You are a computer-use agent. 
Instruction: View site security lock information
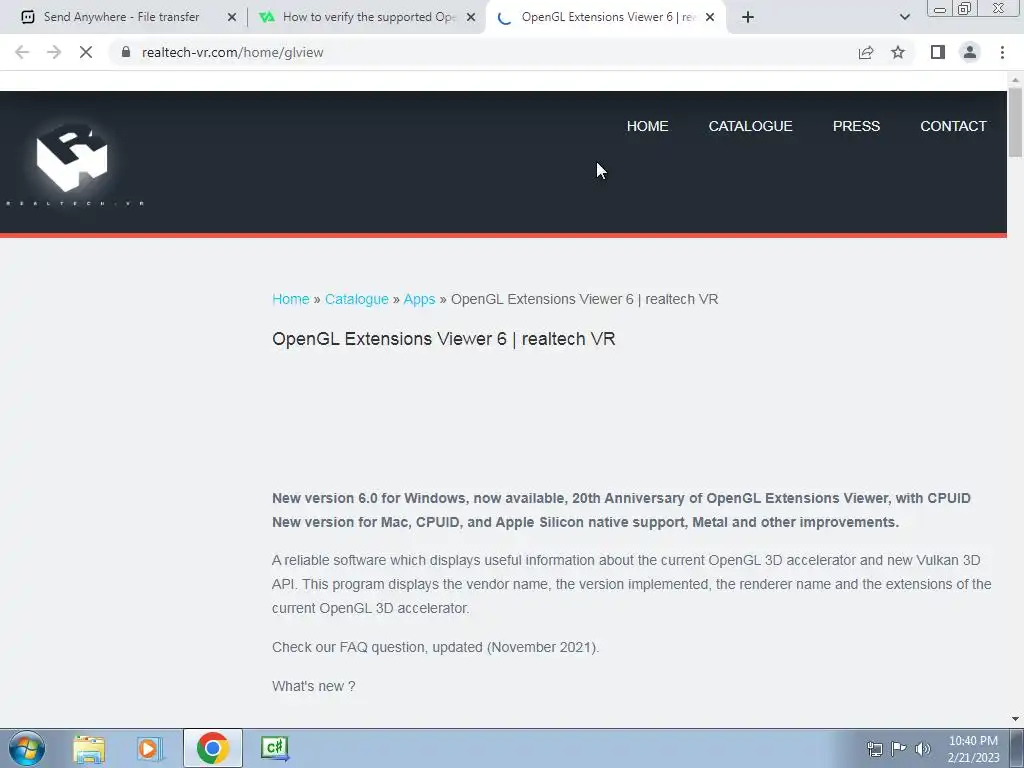point(126,52)
